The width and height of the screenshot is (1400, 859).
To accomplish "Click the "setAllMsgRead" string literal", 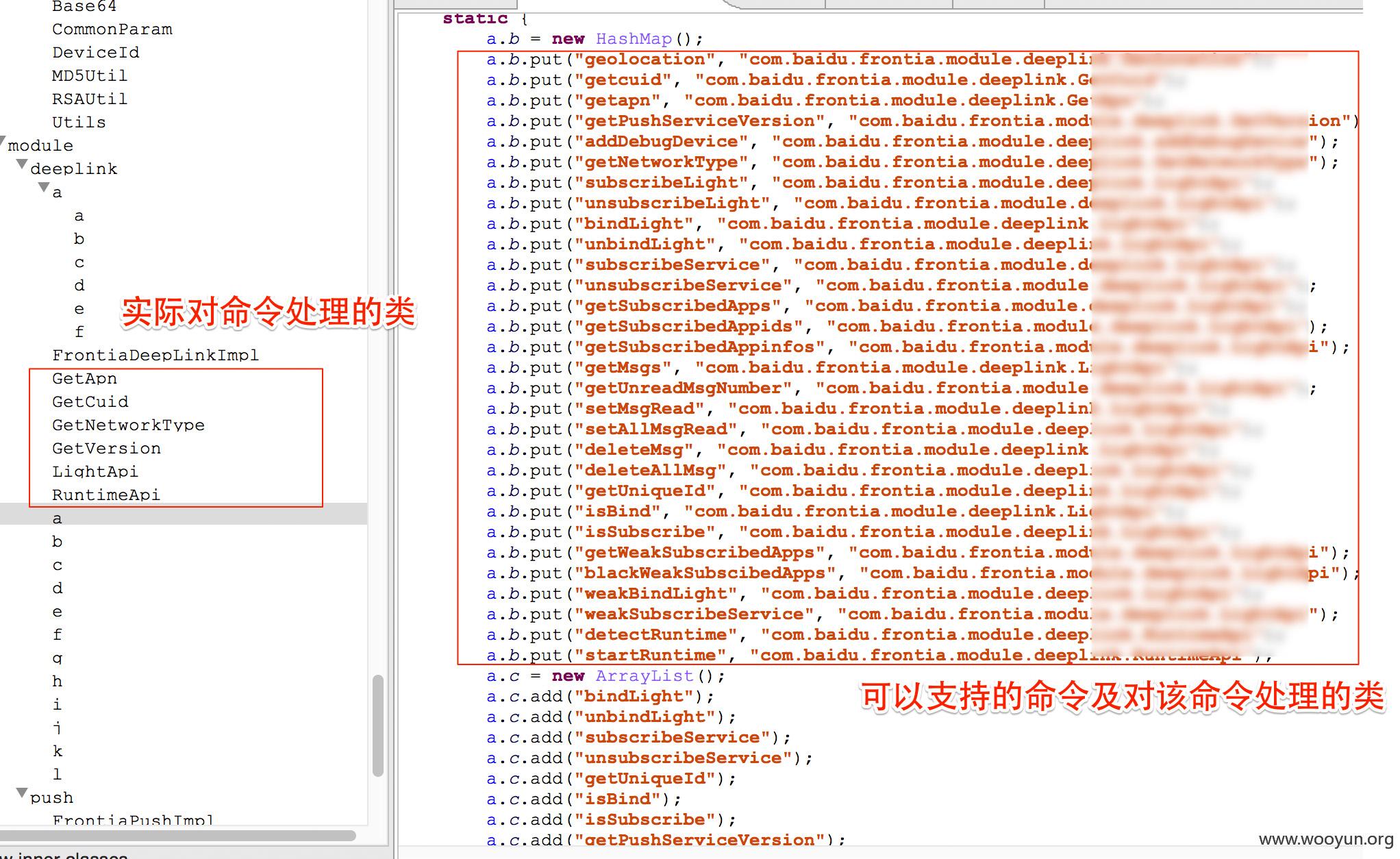I will tap(655, 429).
